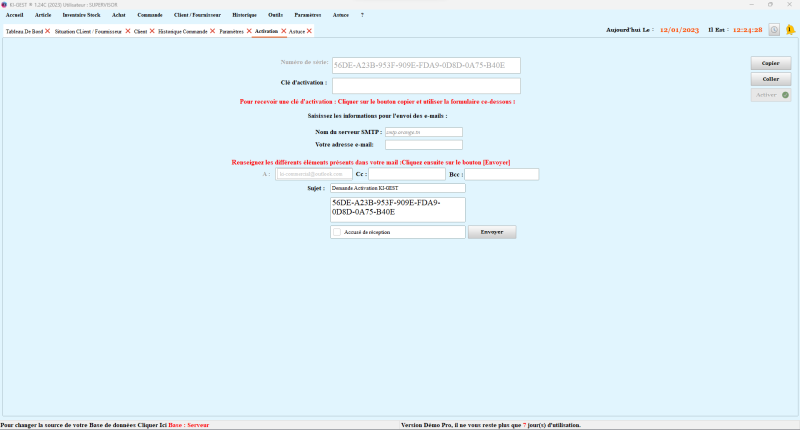Close the Historique Commande tab

pyautogui.click(x=212, y=32)
